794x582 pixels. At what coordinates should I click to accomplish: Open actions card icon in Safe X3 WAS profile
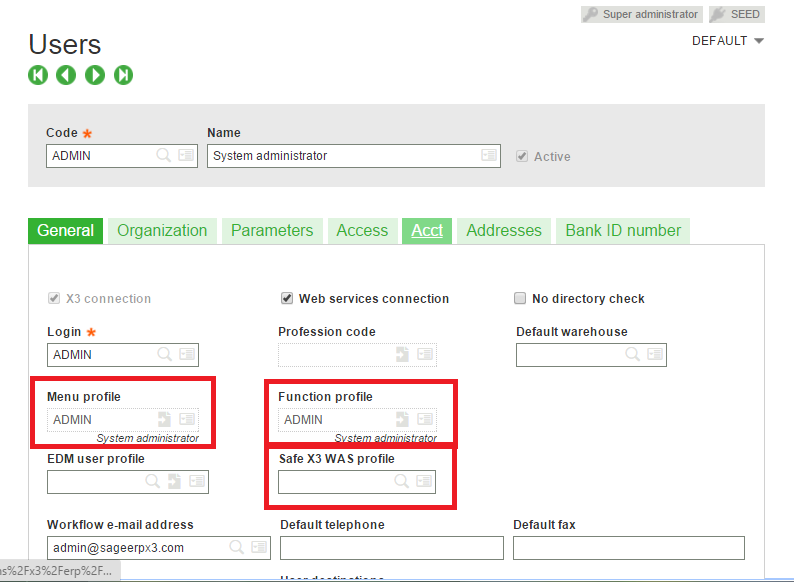[424, 481]
